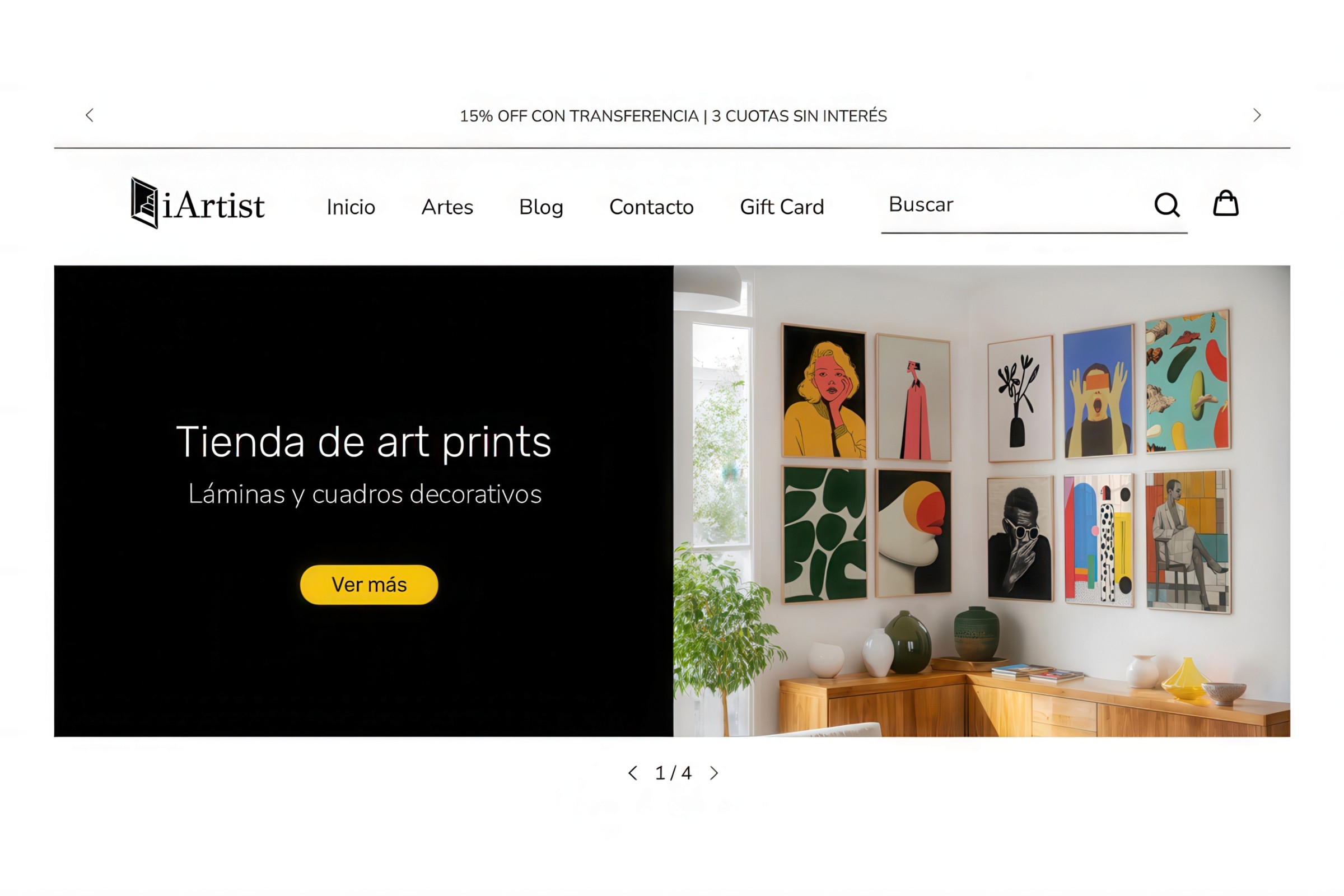Select Gift Card in the navigation
The width and height of the screenshot is (1344, 896).
pos(782,207)
